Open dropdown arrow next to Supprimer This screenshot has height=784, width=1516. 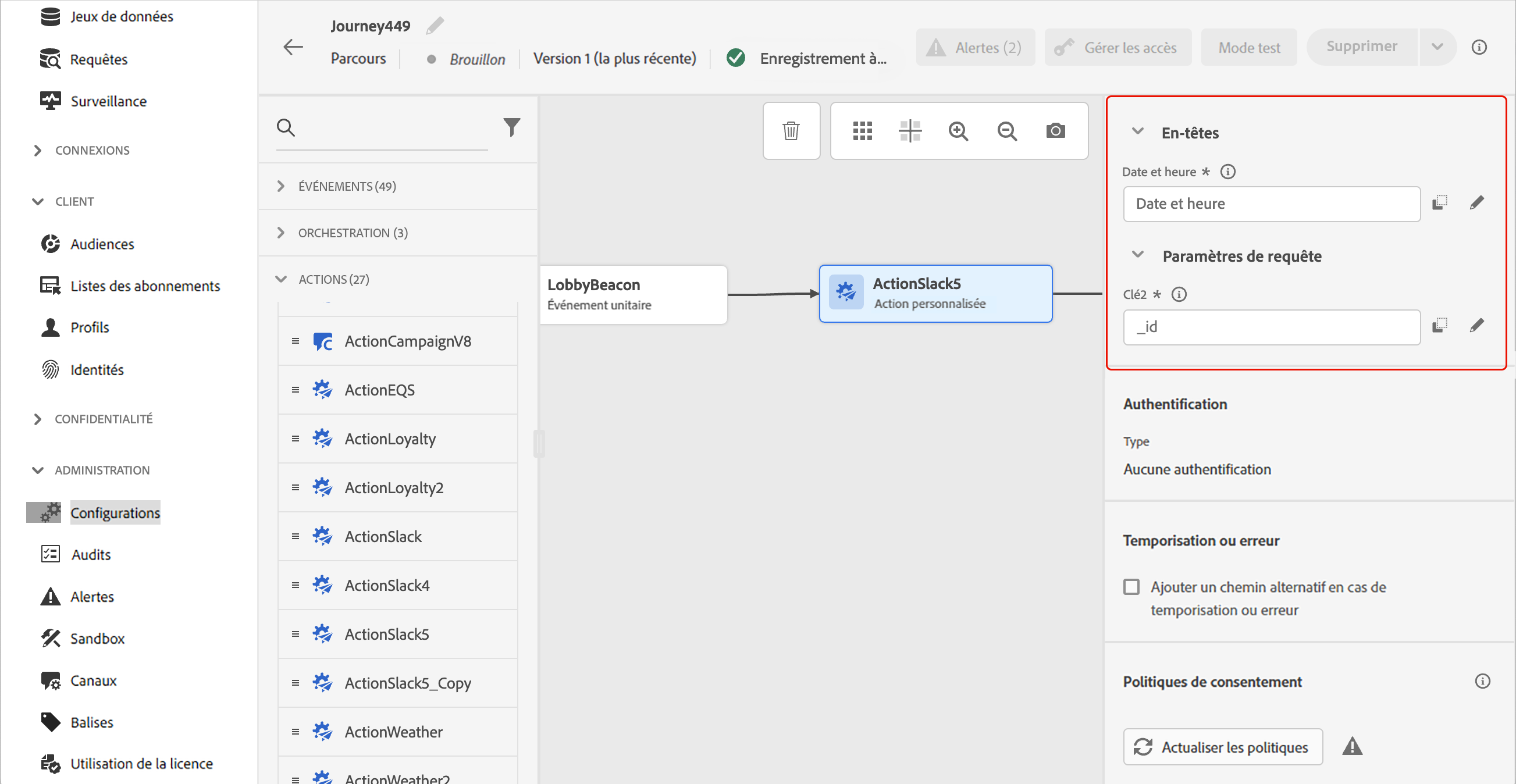coord(1436,47)
